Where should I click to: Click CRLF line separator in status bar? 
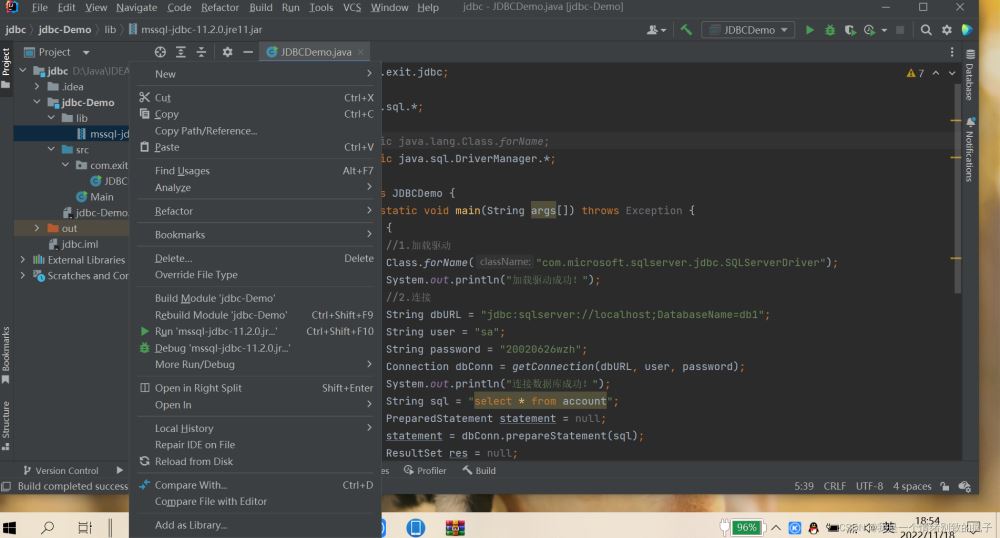[834, 487]
